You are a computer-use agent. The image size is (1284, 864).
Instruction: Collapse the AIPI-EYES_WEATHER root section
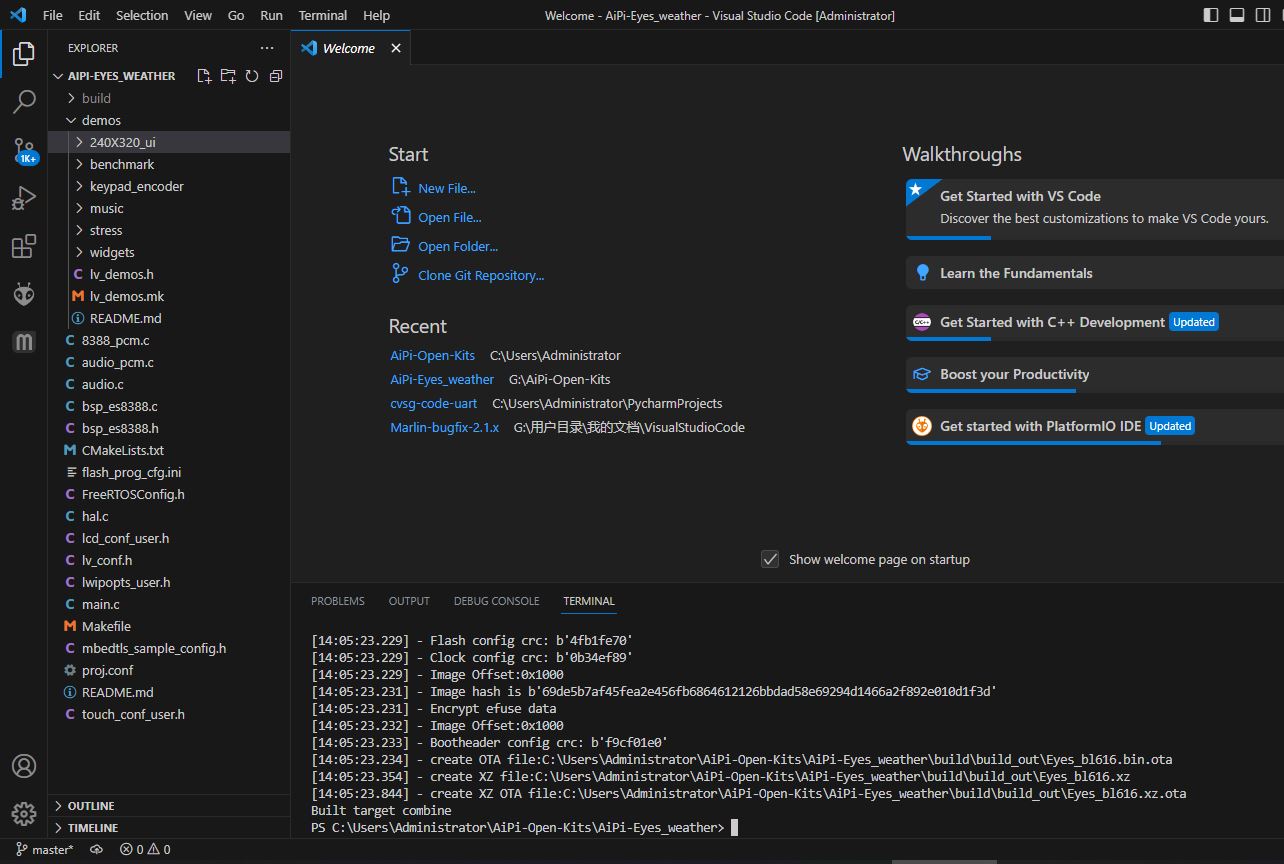point(120,76)
